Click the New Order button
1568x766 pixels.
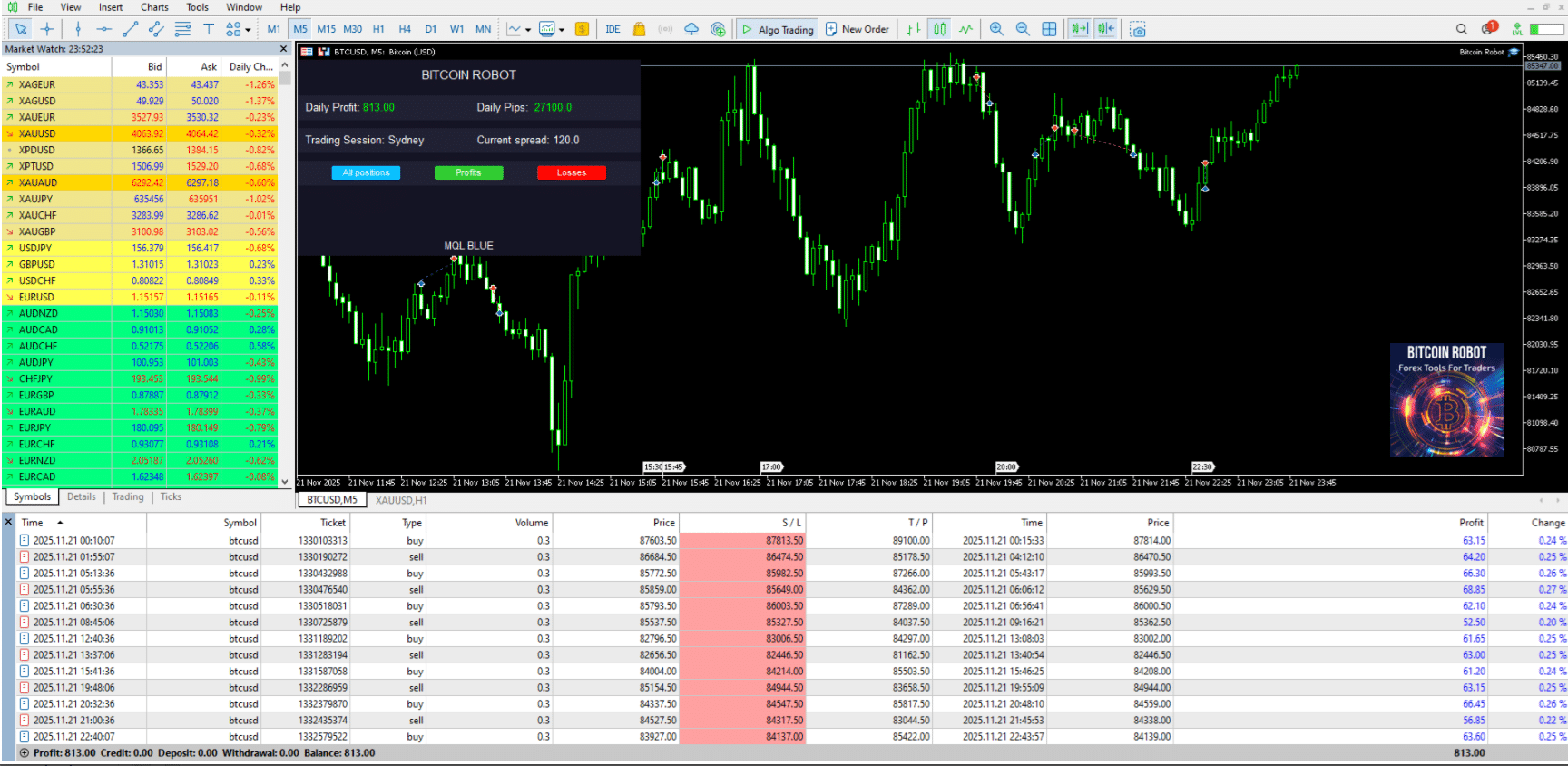click(857, 29)
